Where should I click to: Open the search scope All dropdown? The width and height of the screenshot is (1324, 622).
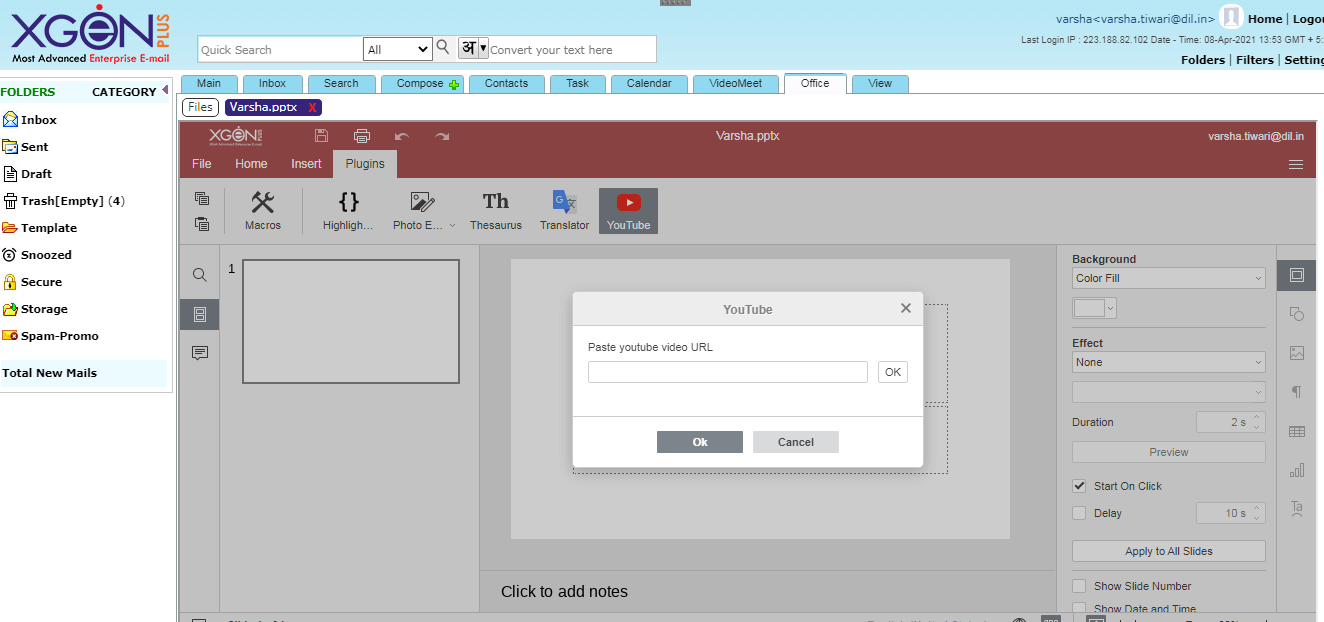[397, 49]
